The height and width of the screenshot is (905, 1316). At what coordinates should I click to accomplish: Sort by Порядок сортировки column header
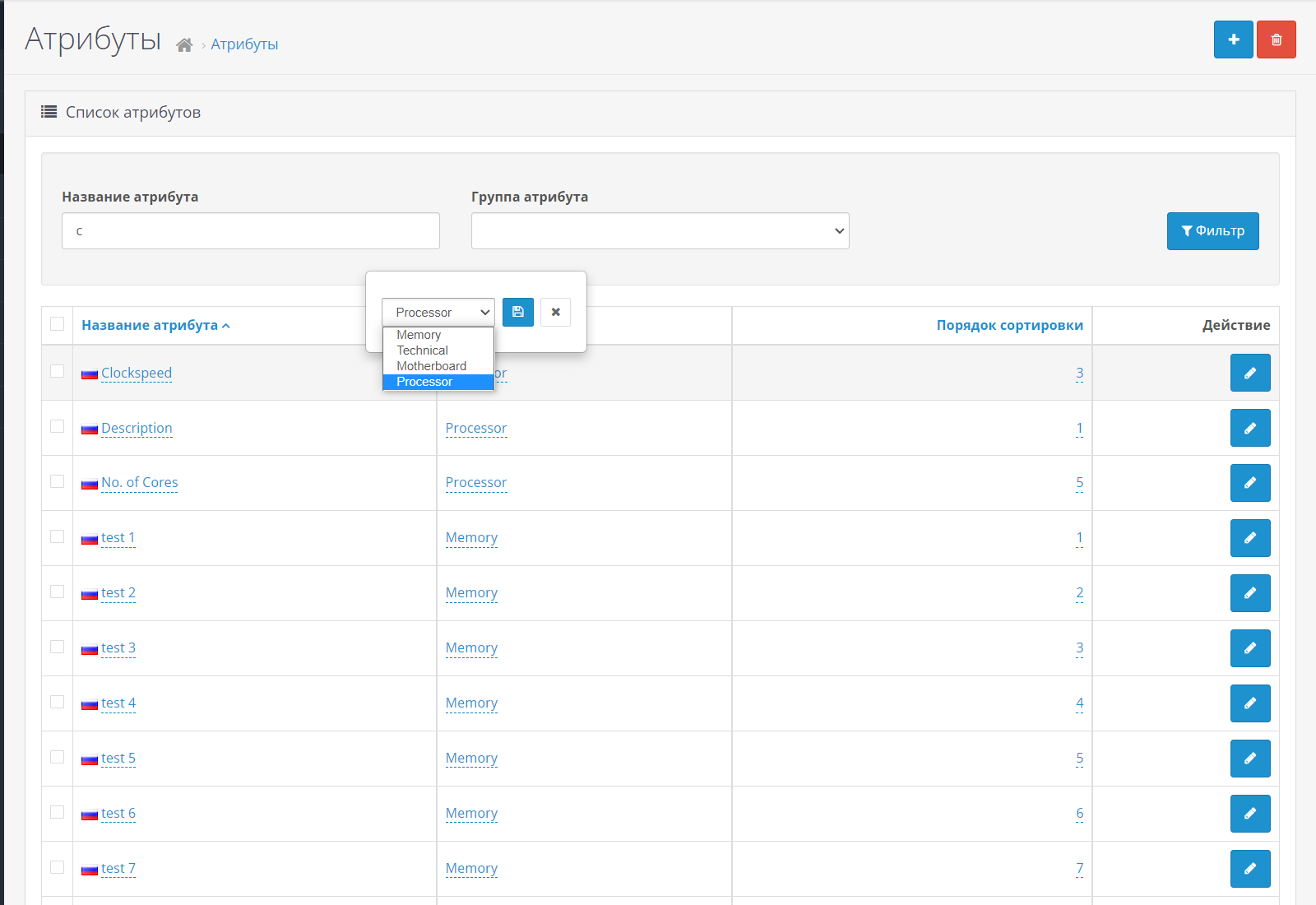click(x=1009, y=325)
